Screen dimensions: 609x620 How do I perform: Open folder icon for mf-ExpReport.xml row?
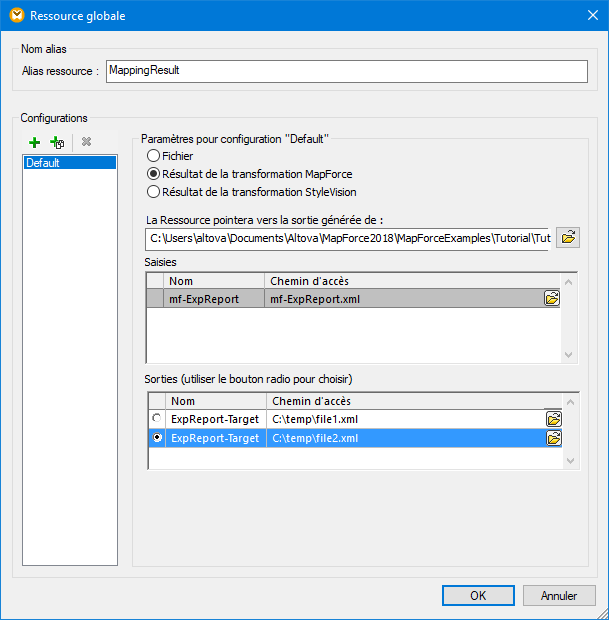552,298
